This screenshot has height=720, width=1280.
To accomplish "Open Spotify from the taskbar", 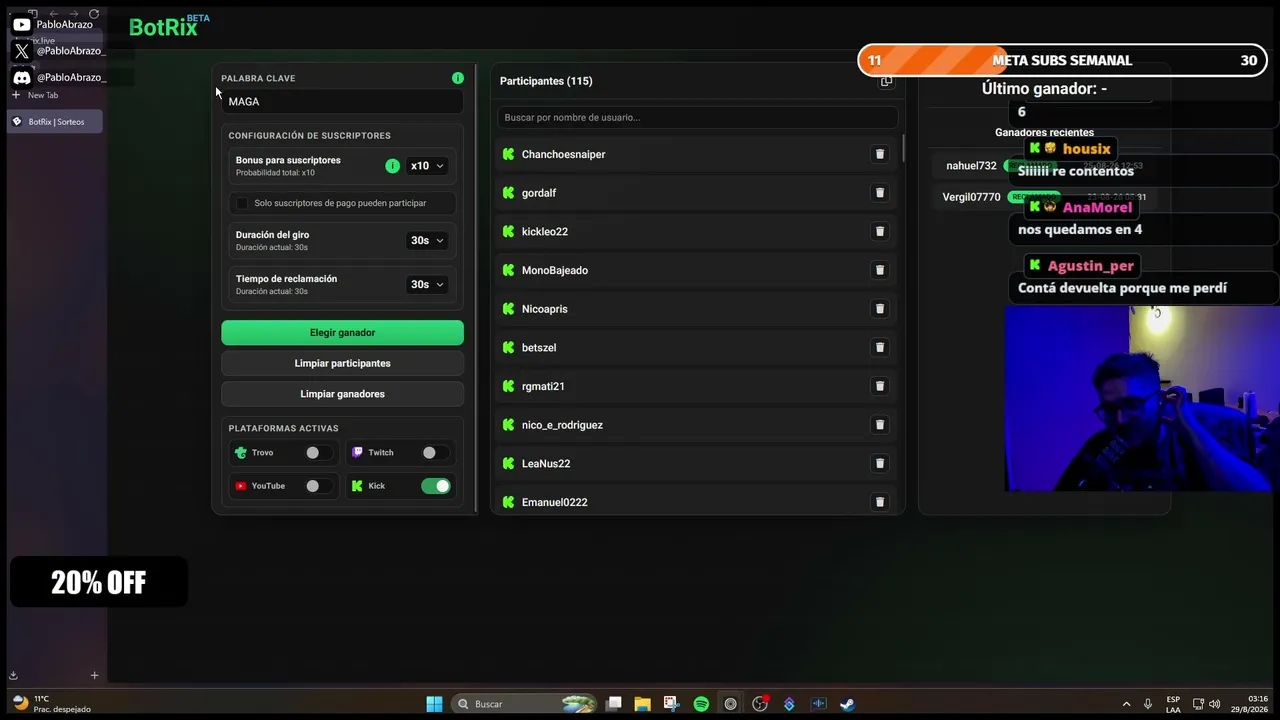I will click(701, 704).
